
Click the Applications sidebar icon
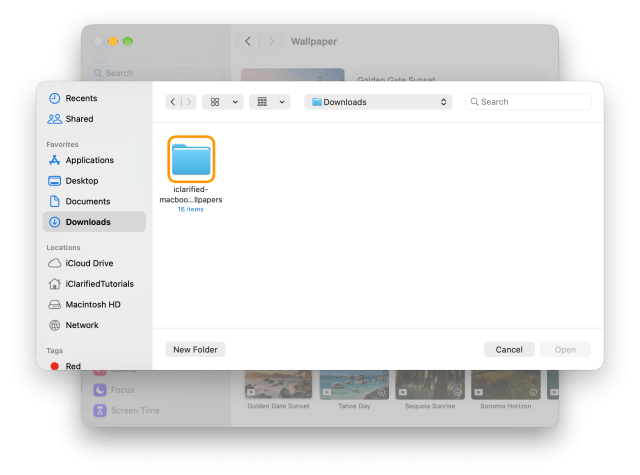coord(54,160)
